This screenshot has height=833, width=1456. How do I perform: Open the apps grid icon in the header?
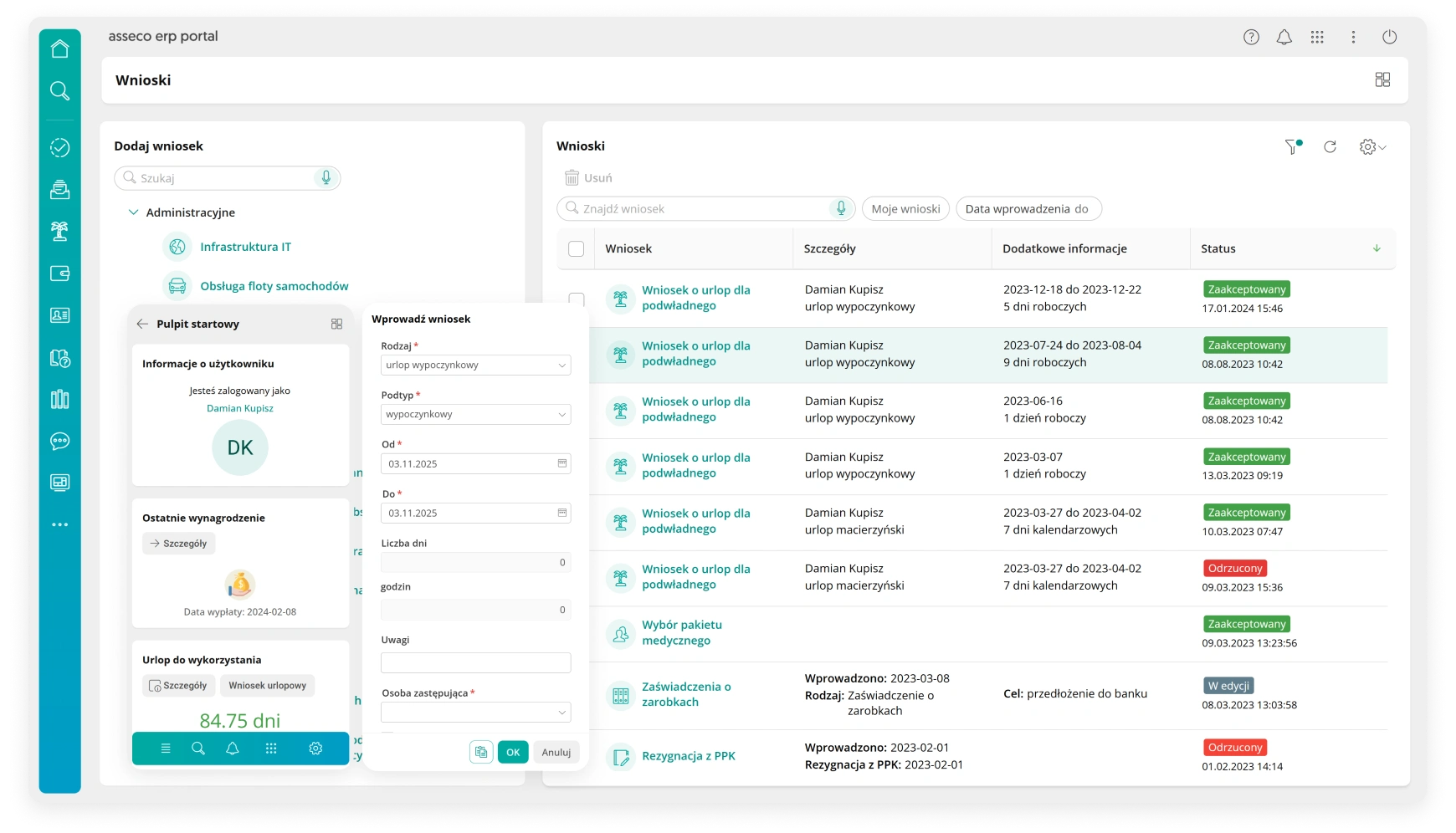pos(1317,37)
